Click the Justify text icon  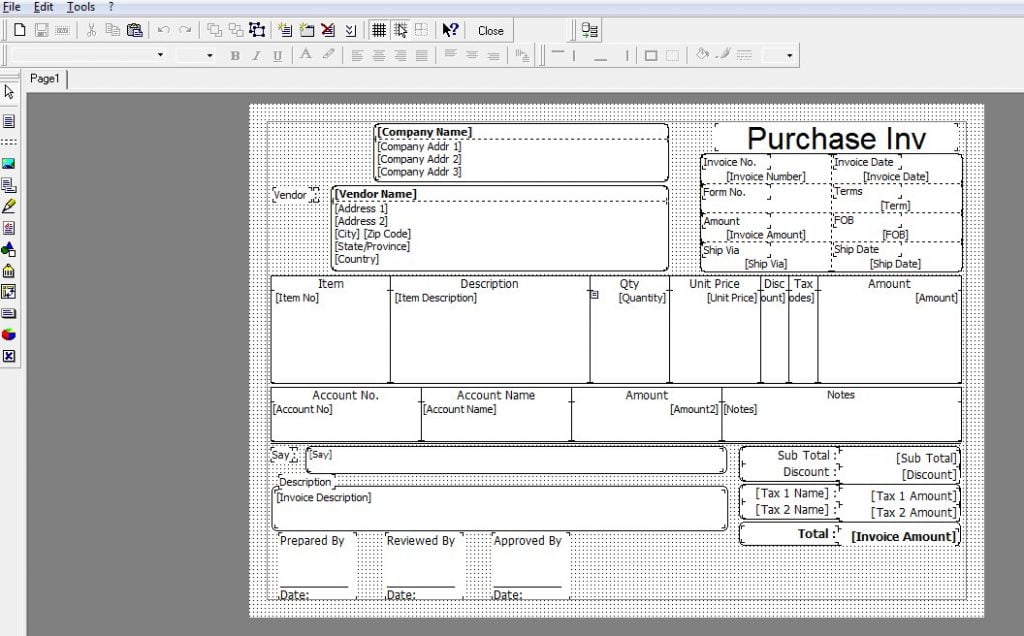coord(422,56)
